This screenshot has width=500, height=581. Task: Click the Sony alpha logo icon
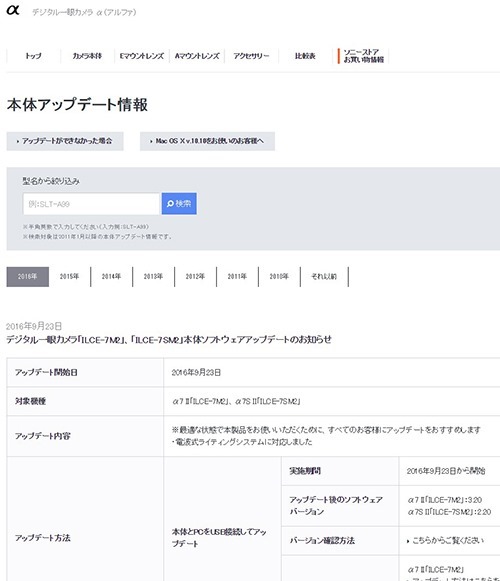tap(13, 10)
